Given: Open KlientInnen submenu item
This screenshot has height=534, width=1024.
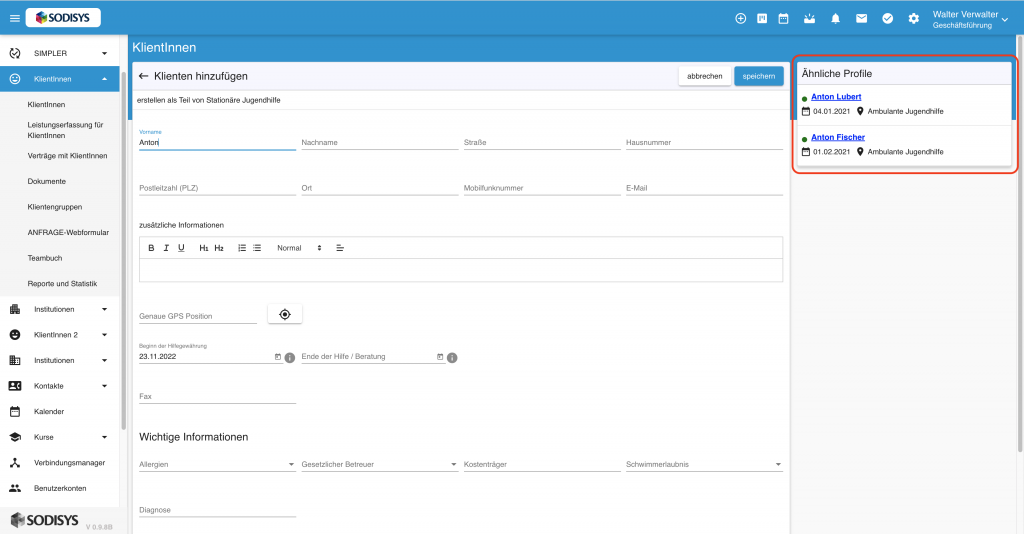Looking at the screenshot, I should click(x=46, y=104).
